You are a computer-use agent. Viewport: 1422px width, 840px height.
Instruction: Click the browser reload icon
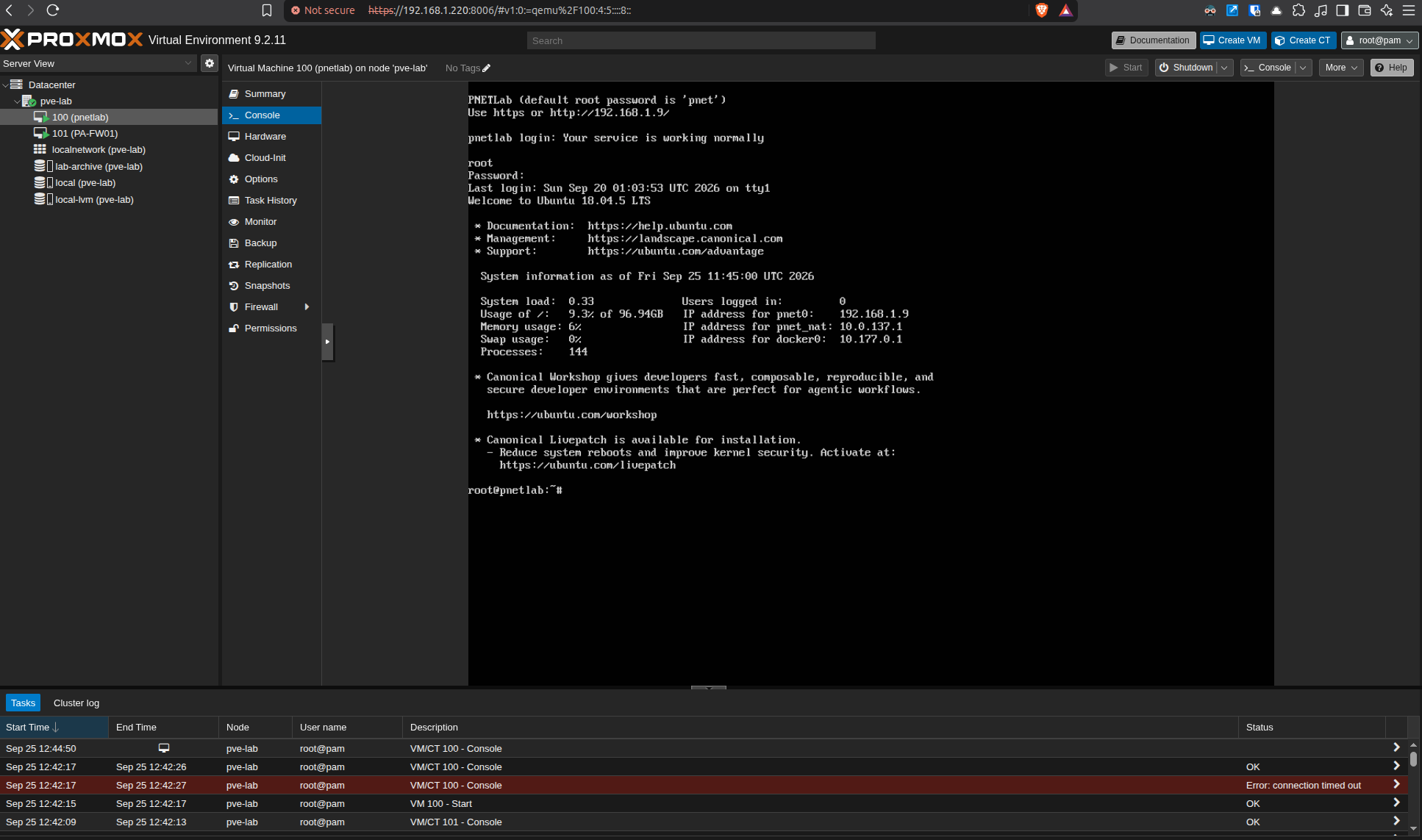[x=53, y=10]
